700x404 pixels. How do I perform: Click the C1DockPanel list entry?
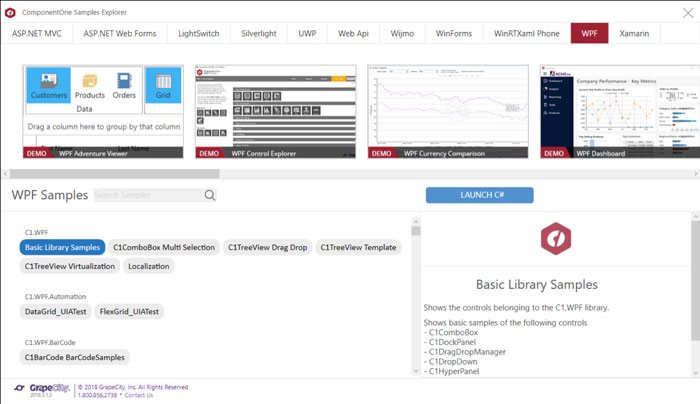450,342
